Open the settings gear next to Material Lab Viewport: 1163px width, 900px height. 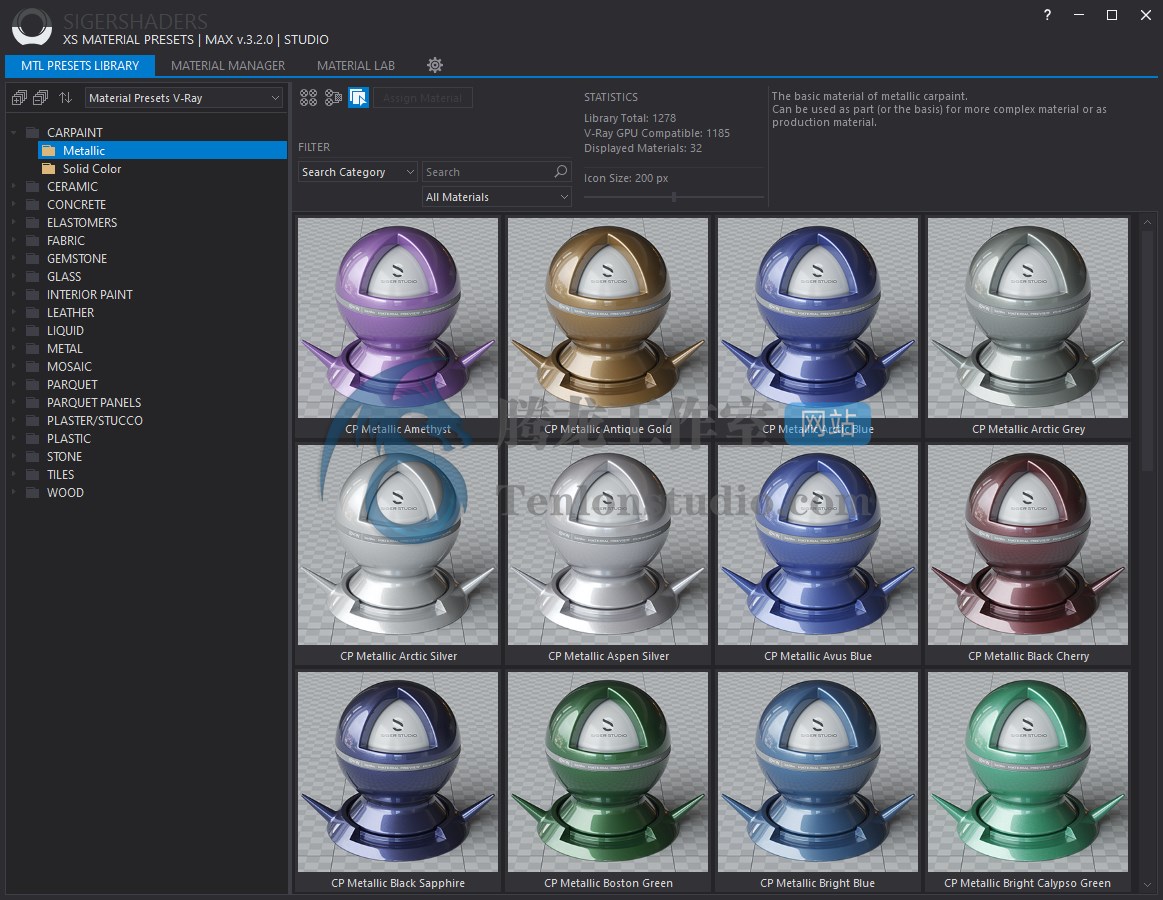point(435,65)
